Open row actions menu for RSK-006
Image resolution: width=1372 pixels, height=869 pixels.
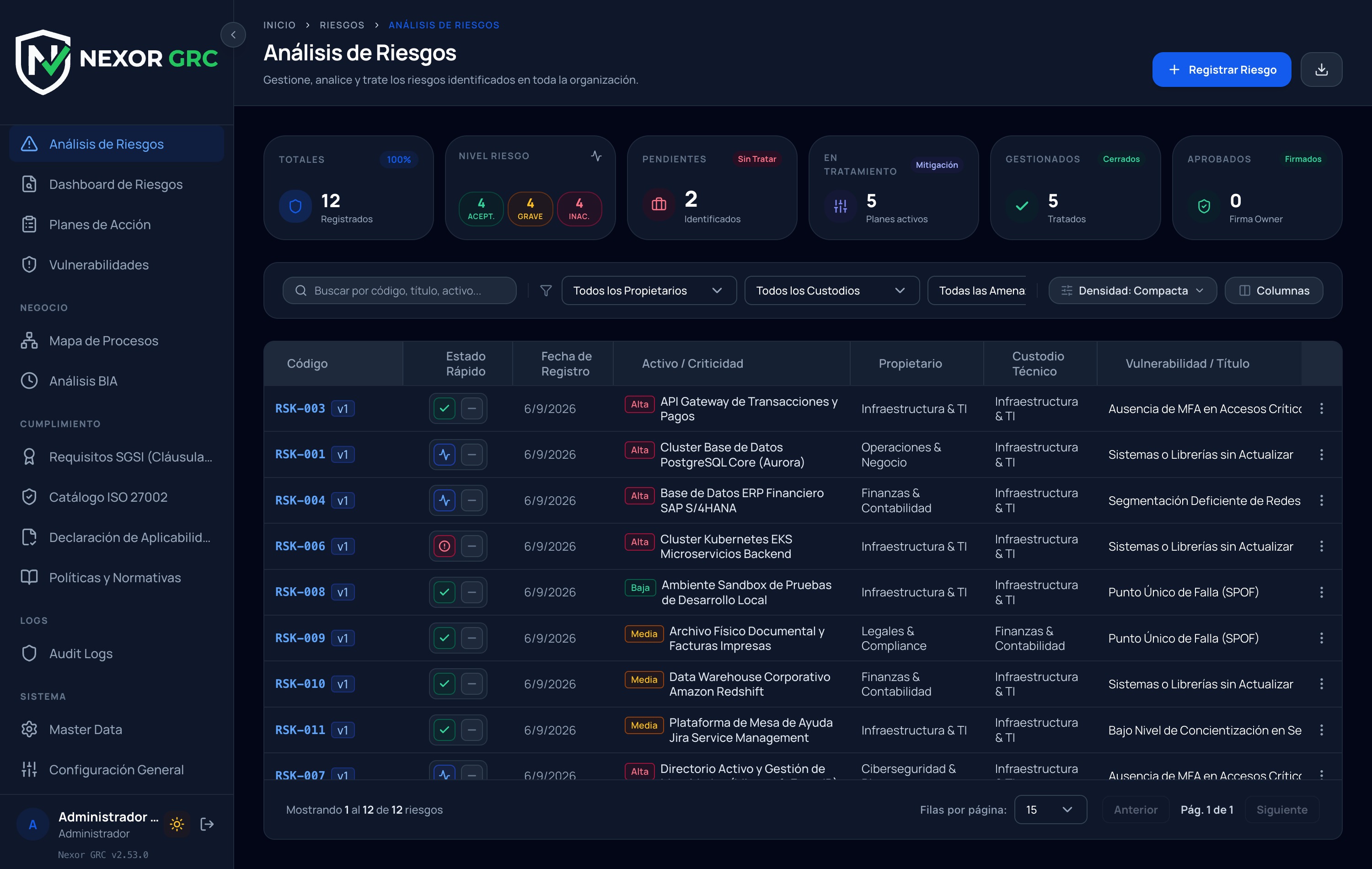[x=1321, y=546]
